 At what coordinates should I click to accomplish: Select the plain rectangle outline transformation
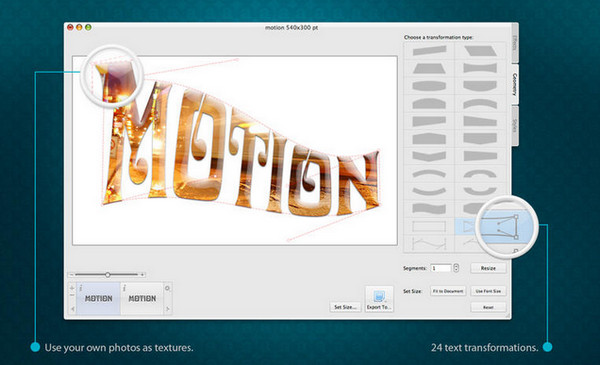pos(429,226)
